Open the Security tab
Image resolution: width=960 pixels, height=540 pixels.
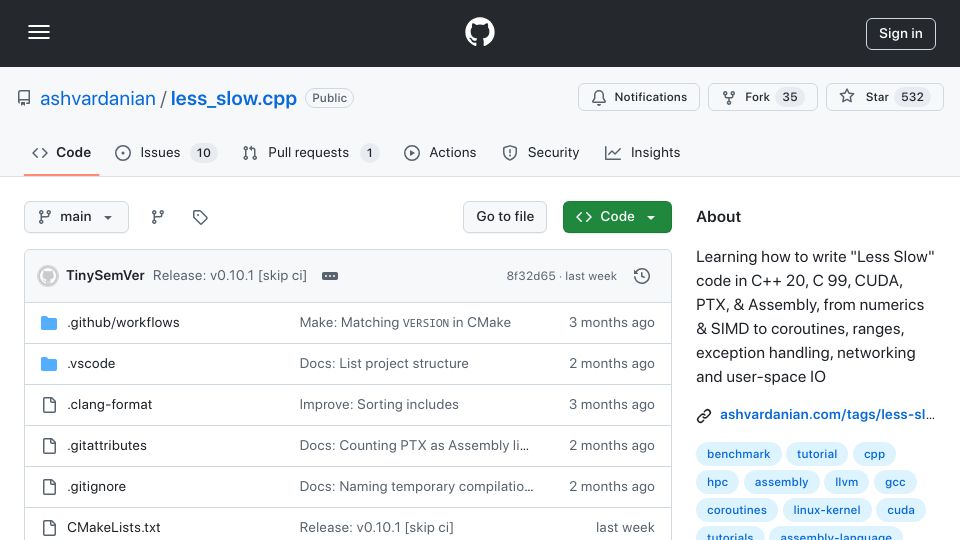tap(541, 153)
